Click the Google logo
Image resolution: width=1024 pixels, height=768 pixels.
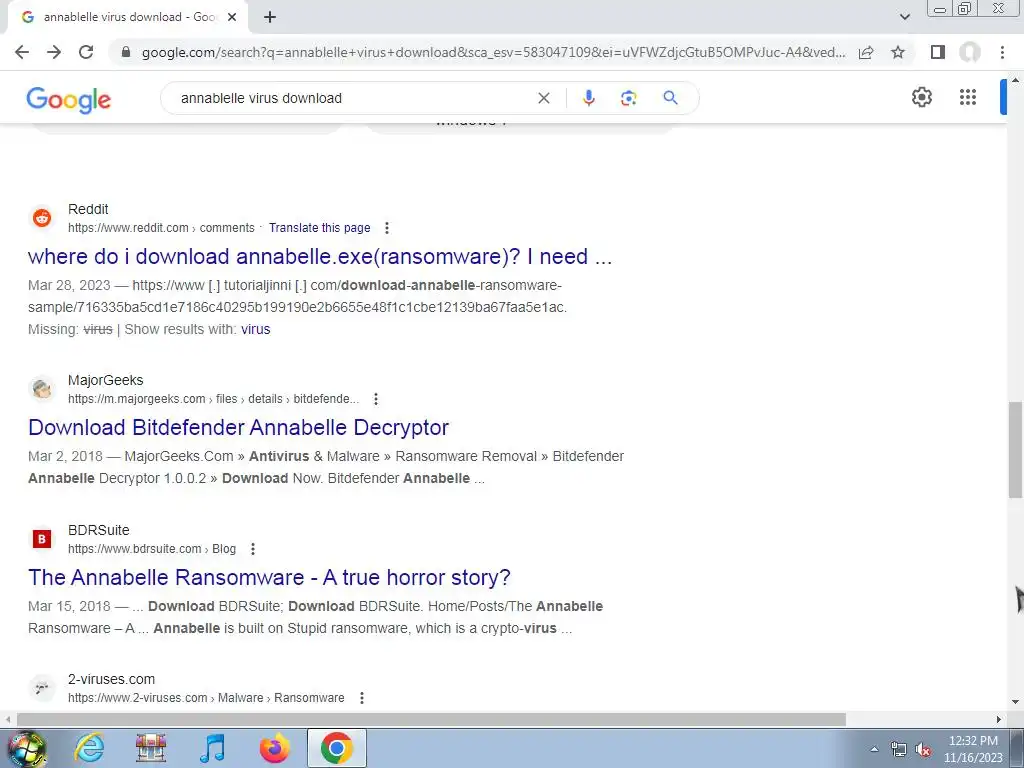(x=69, y=99)
